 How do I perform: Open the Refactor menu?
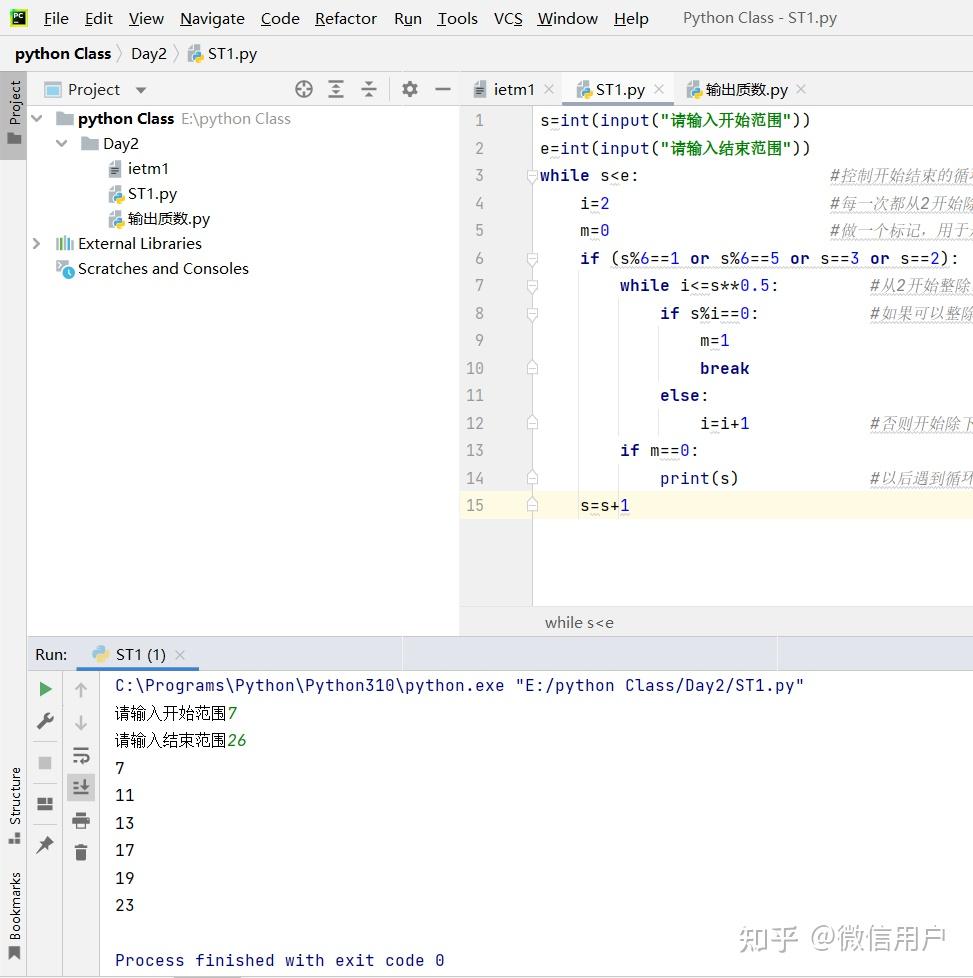346,19
